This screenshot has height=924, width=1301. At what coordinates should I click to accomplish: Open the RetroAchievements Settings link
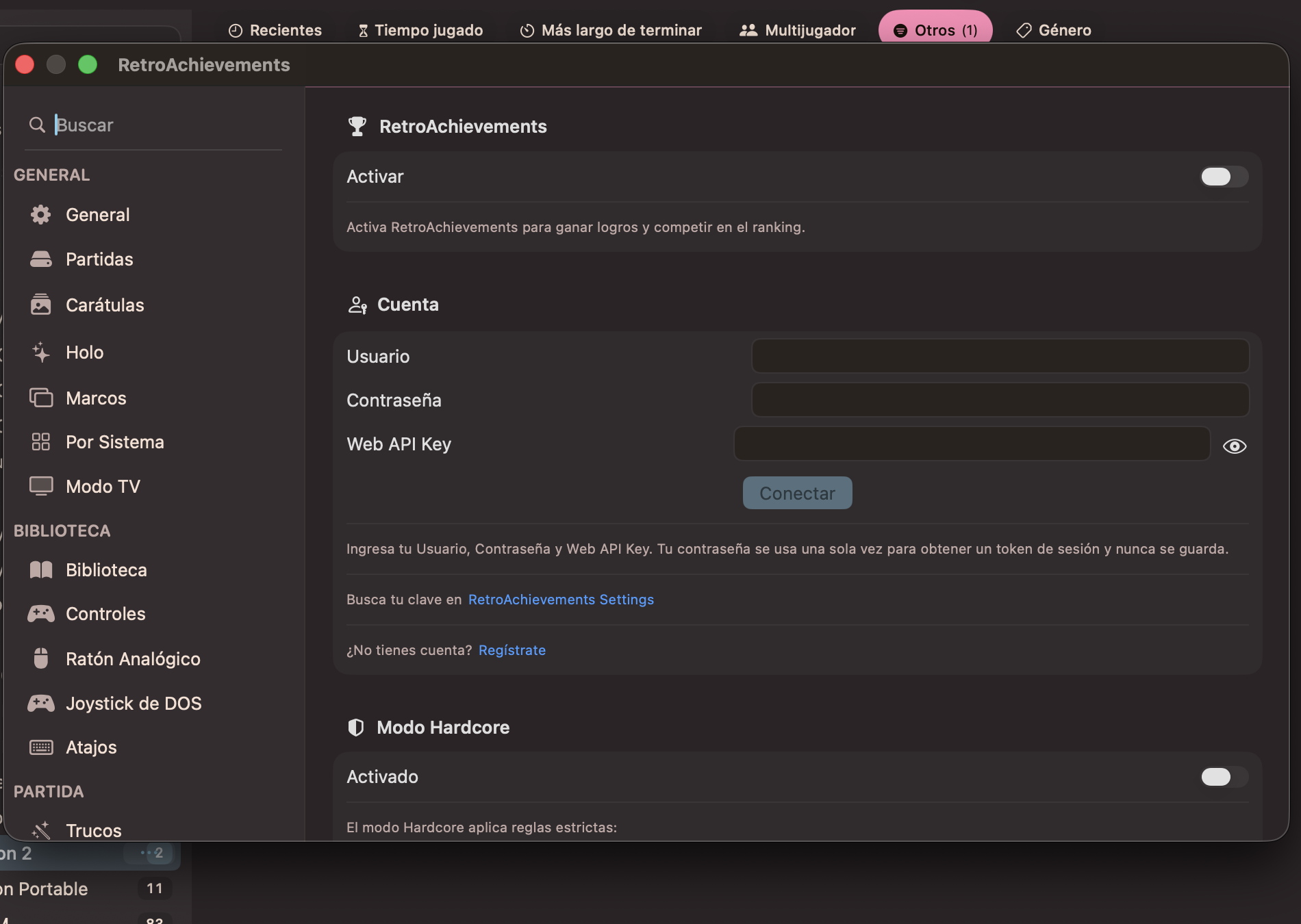pyautogui.click(x=561, y=600)
